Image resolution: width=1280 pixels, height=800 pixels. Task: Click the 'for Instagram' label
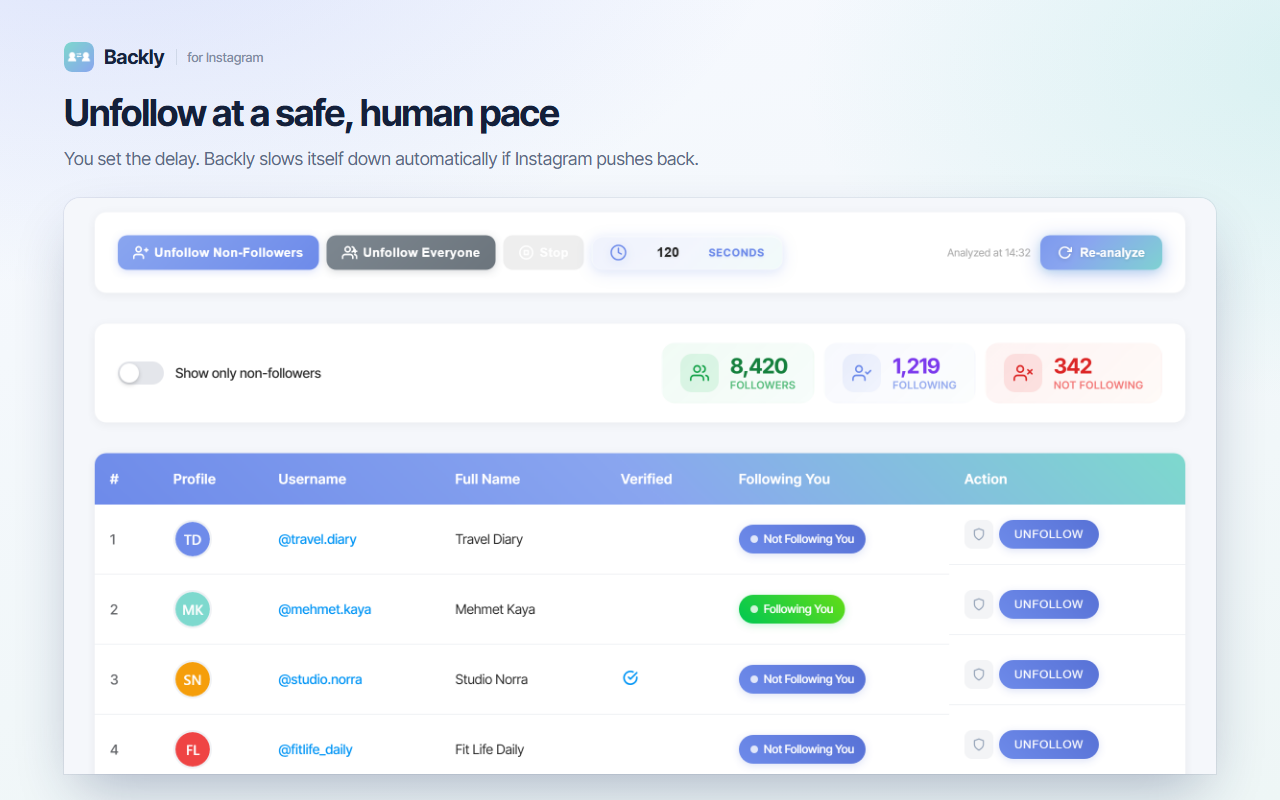coord(225,57)
